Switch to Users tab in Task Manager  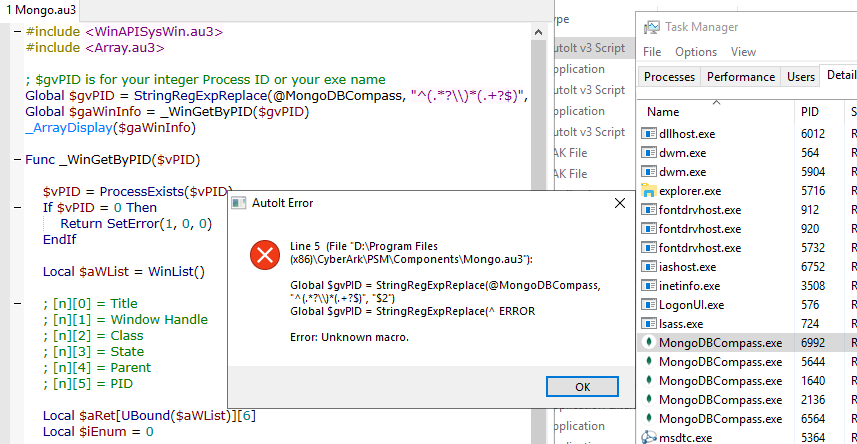801,77
